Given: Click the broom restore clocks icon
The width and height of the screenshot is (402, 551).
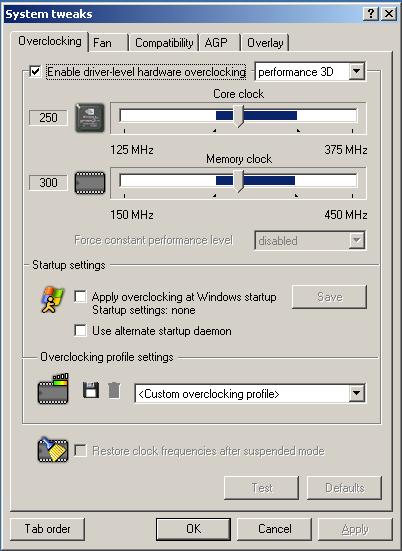Looking at the screenshot, I should coord(53,449).
